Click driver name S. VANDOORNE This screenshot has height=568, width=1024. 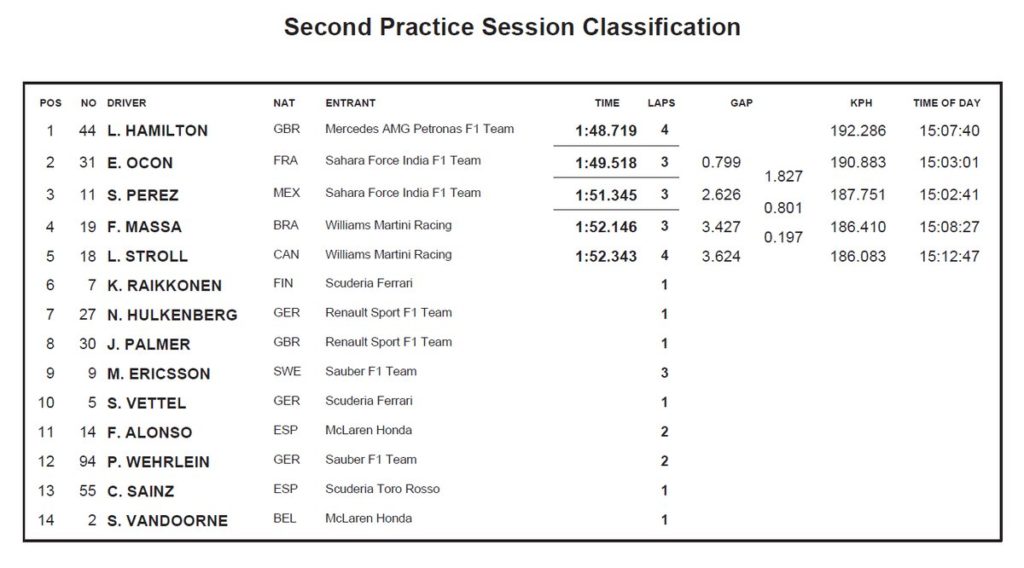[x=167, y=521]
